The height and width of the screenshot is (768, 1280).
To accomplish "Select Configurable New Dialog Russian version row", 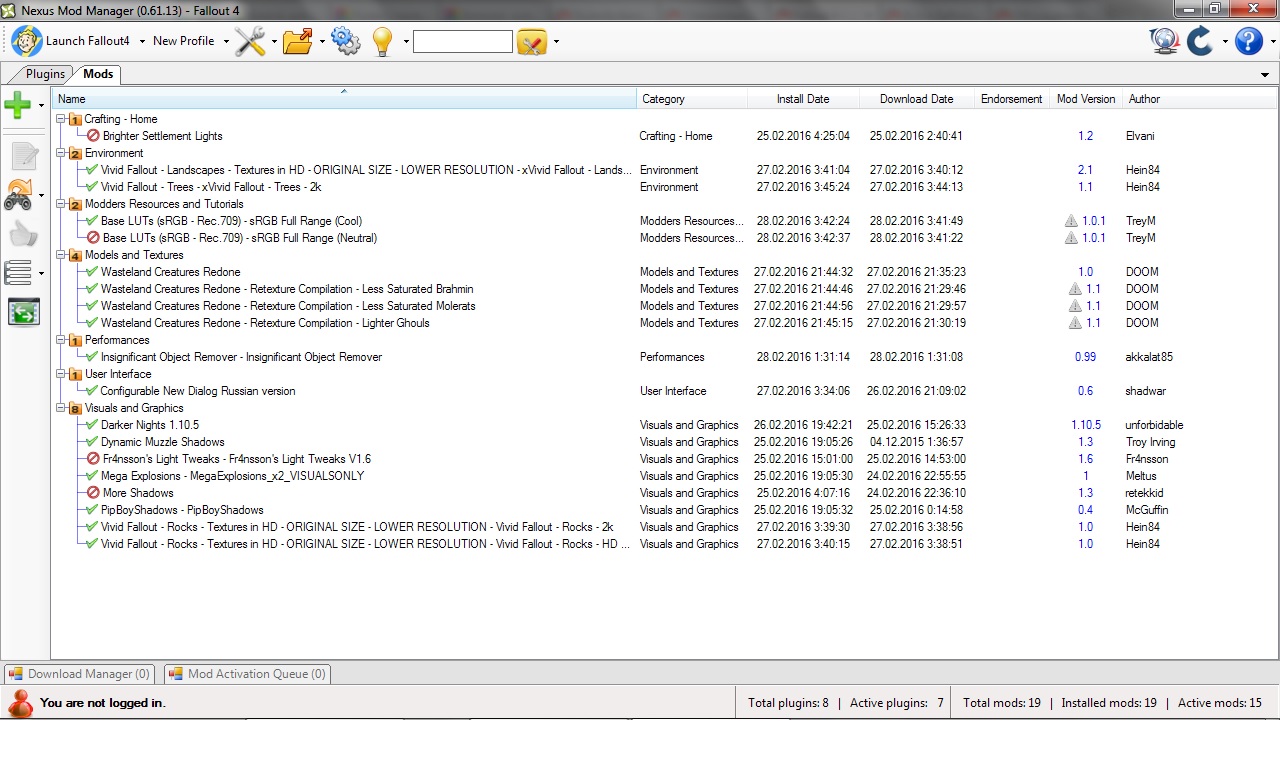I will pyautogui.click(x=665, y=391).
